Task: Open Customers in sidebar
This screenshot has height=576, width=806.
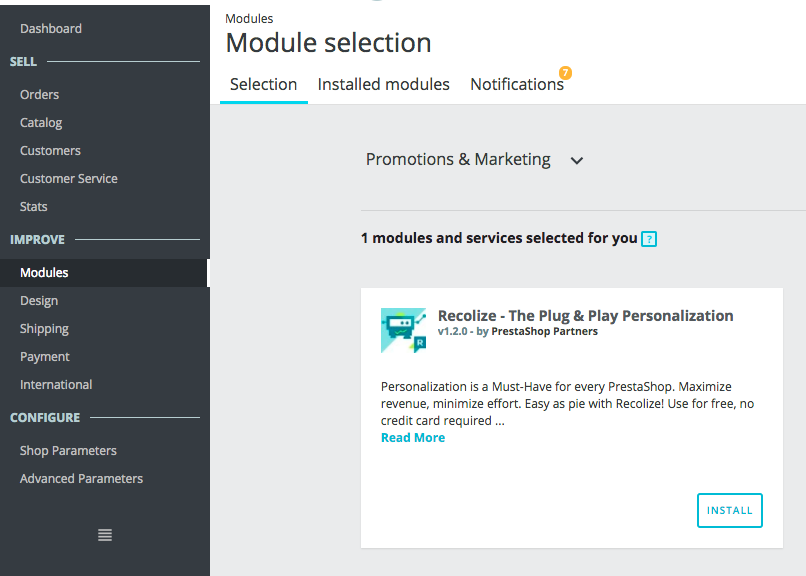Action: [x=50, y=151]
